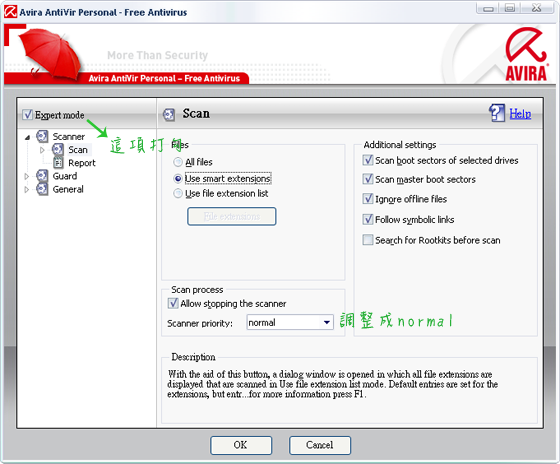560x464 pixels.
Task: Click the 'Scanner priority:' label
Action: pos(200,324)
